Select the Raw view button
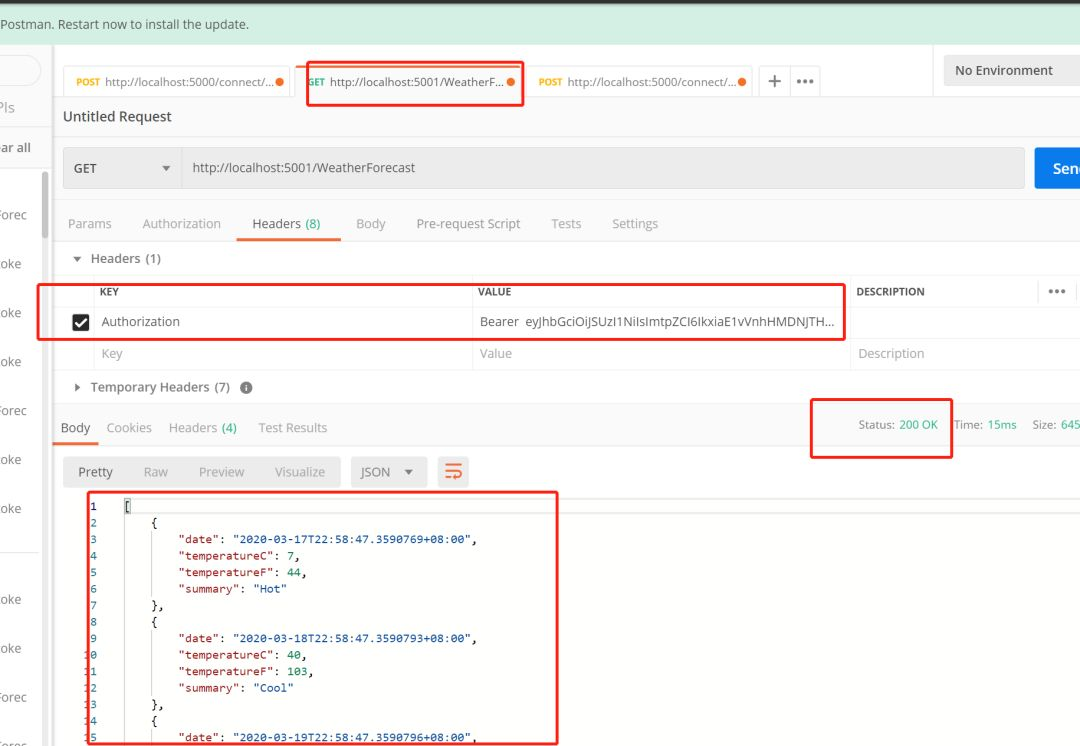The height and width of the screenshot is (746, 1080). pyautogui.click(x=156, y=472)
